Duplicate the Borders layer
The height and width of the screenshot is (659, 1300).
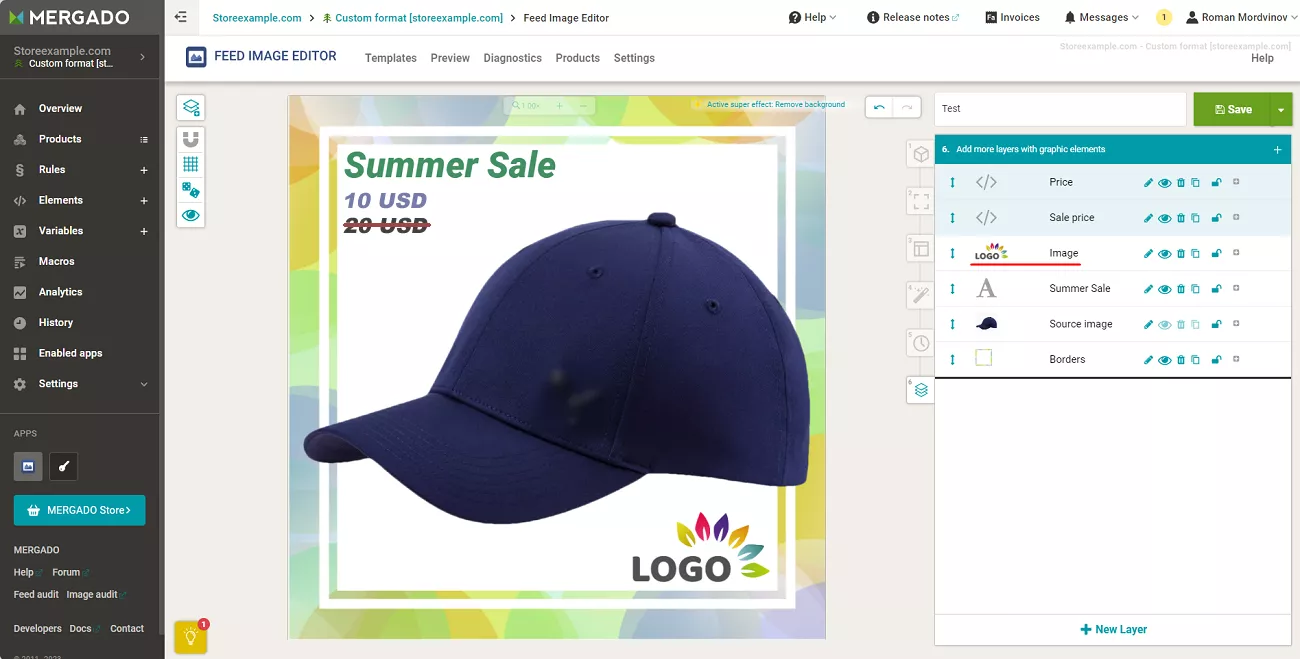[1195, 360]
